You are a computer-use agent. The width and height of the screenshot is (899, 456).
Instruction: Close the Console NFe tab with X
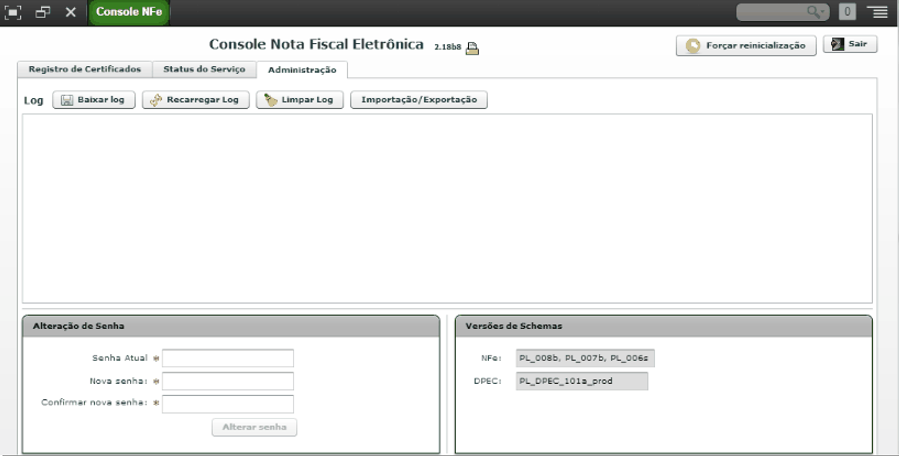[x=71, y=12]
